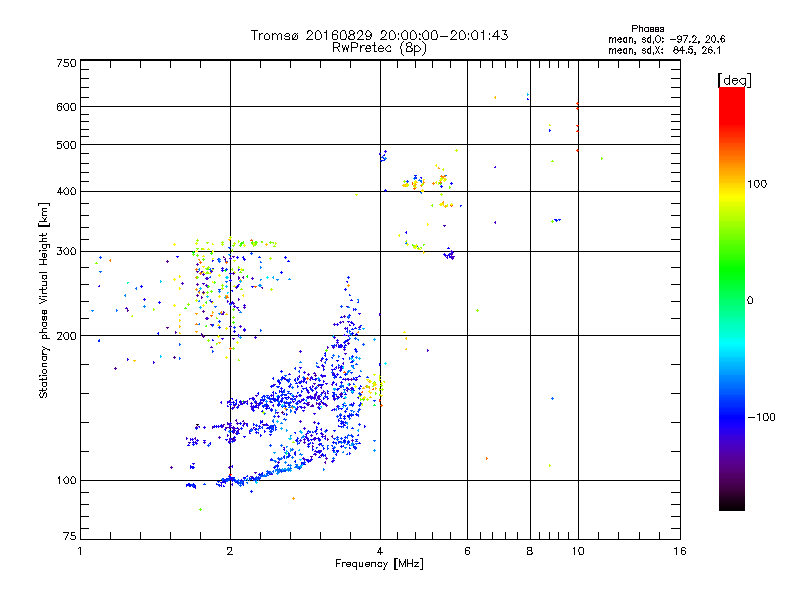Click the 'Phases' header label
The image size is (800, 600).
[x=647, y=29]
